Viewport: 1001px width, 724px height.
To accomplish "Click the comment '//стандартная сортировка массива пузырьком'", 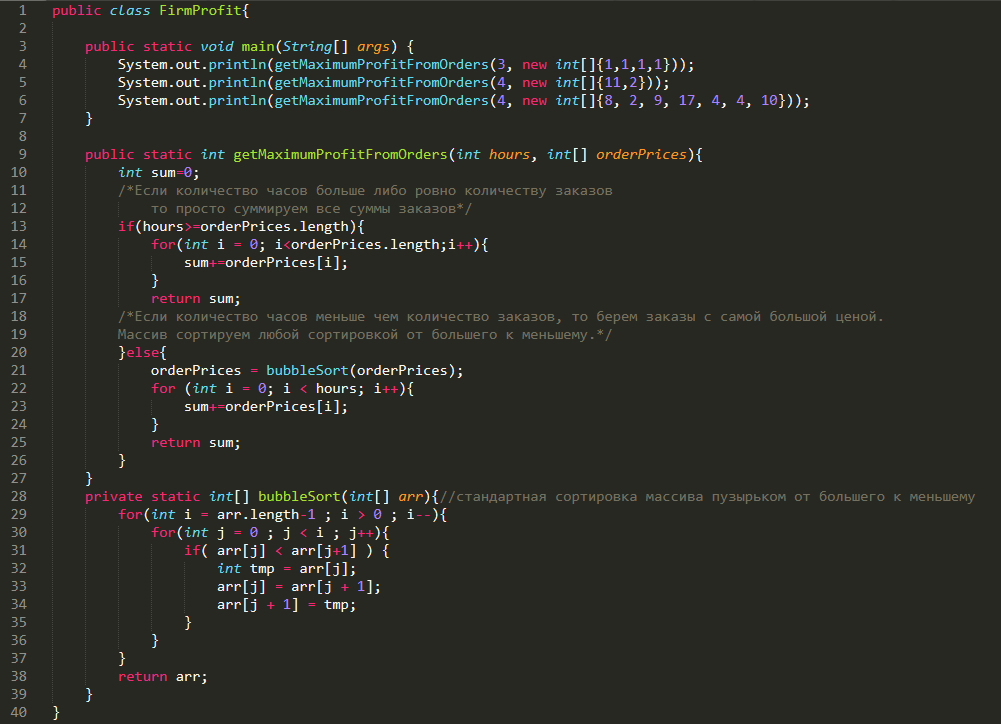I will tap(707, 497).
